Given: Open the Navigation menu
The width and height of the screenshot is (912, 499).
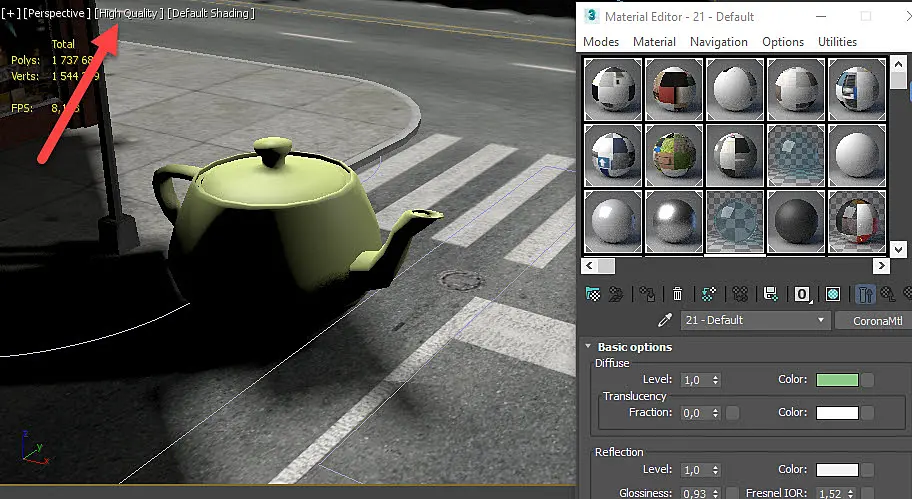Looking at the screenshot, I should [x=719, y=42].
